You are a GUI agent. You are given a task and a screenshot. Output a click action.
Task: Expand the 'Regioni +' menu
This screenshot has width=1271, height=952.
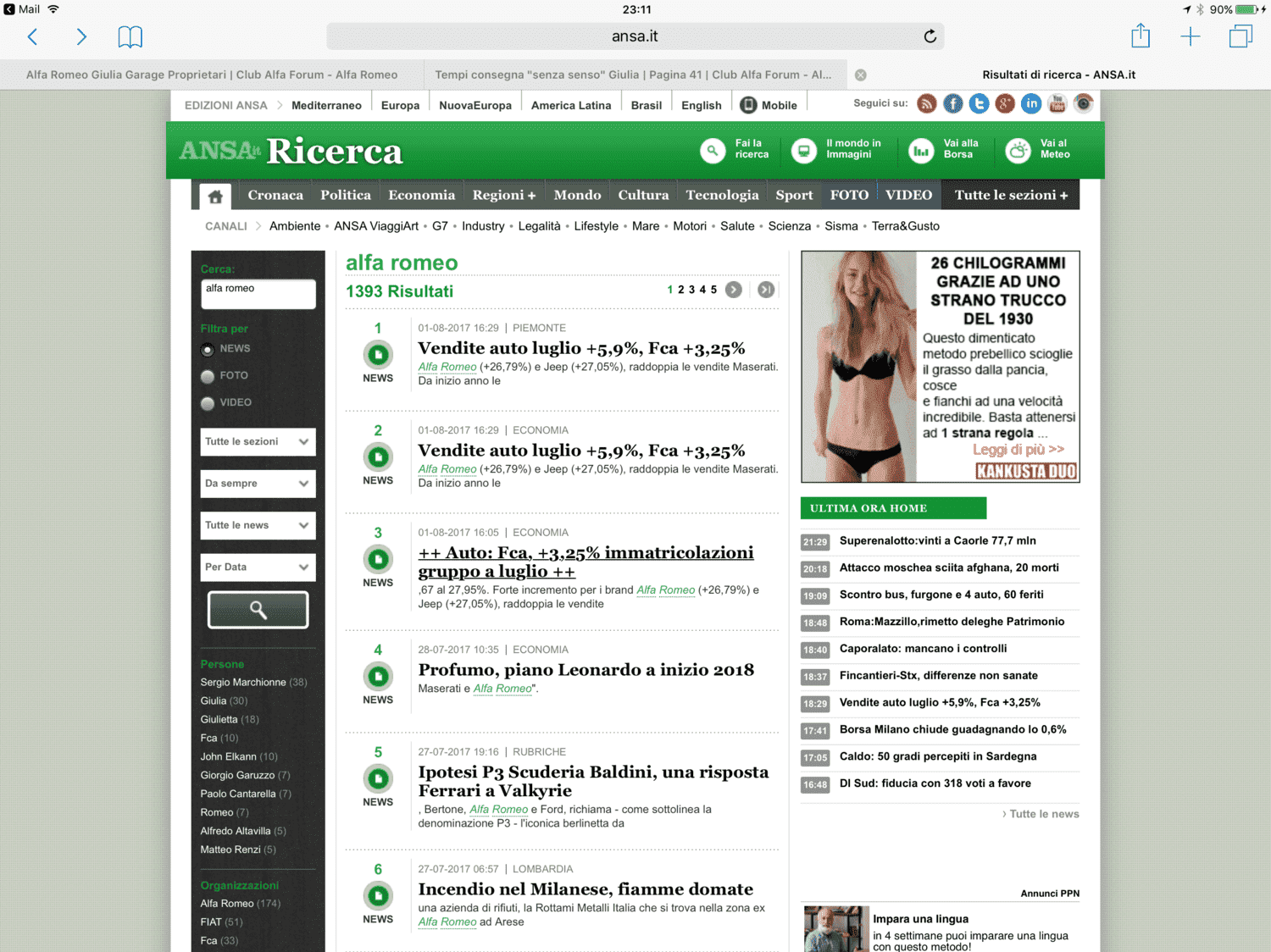pyautogui.click(x=504, y=195)
